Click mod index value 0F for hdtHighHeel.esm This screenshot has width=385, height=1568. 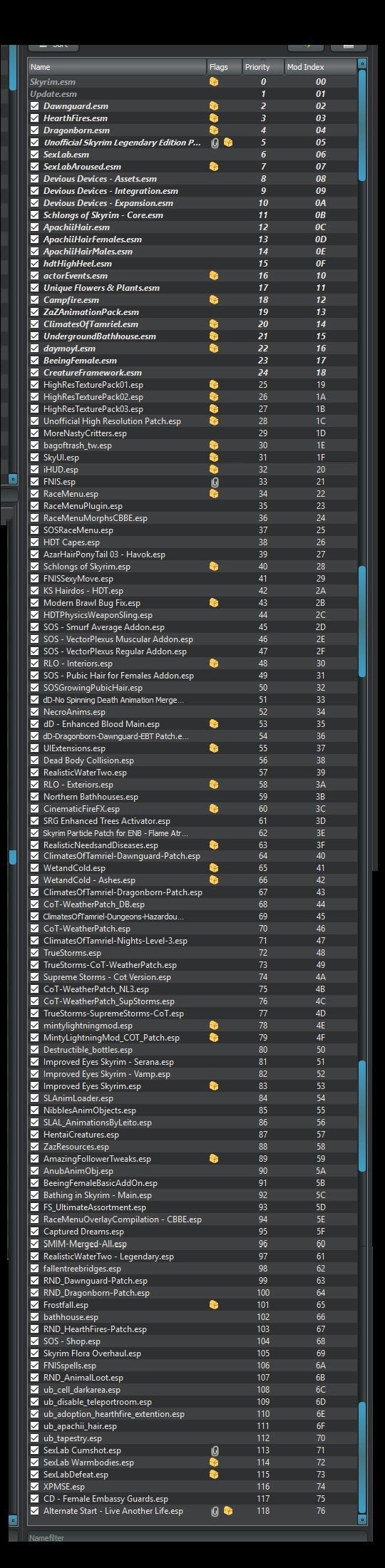pyautogui.click(x=321, y=264)
